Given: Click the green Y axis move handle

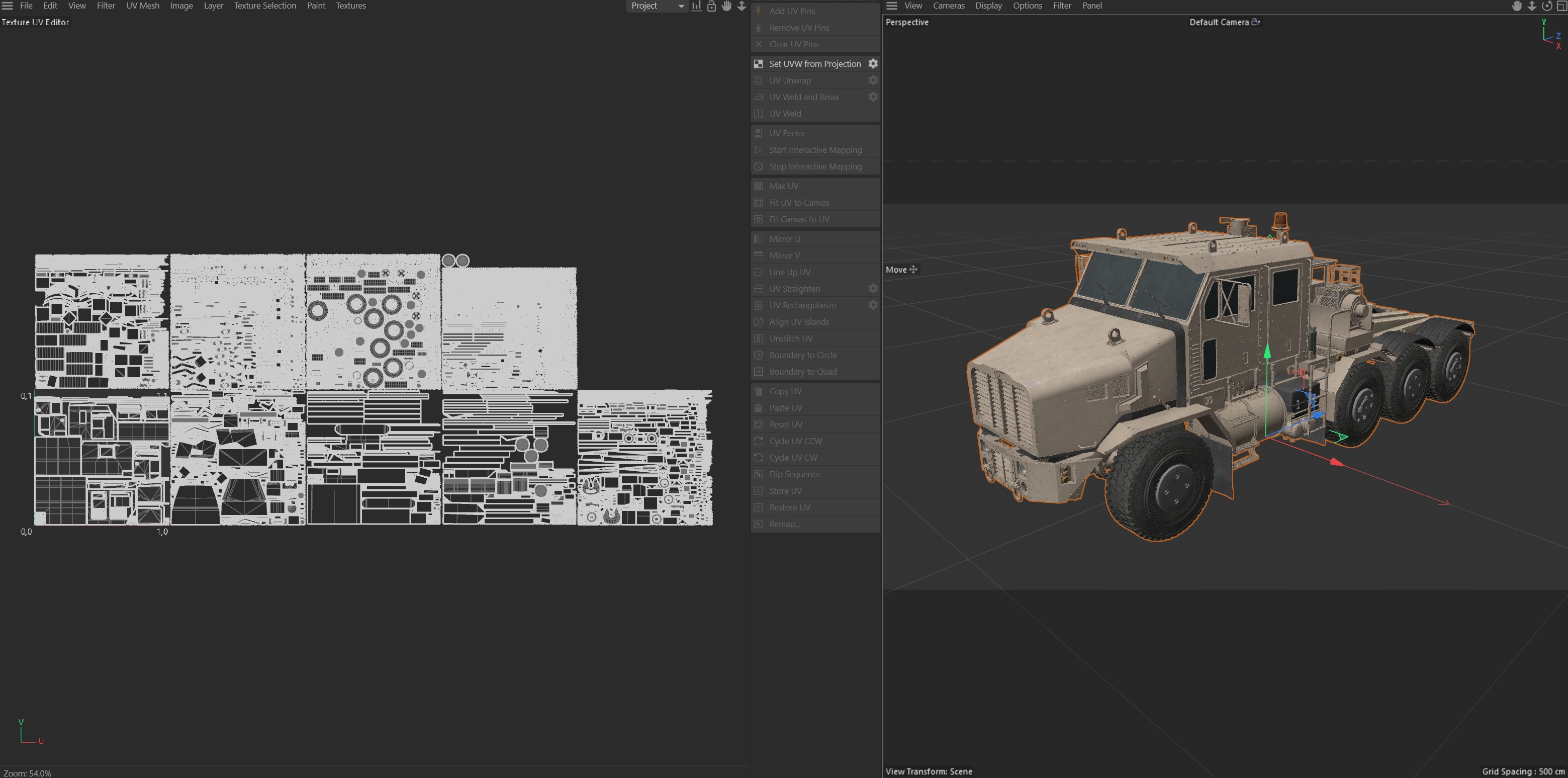Looking at the screenshot, I should coord(1267,352).
